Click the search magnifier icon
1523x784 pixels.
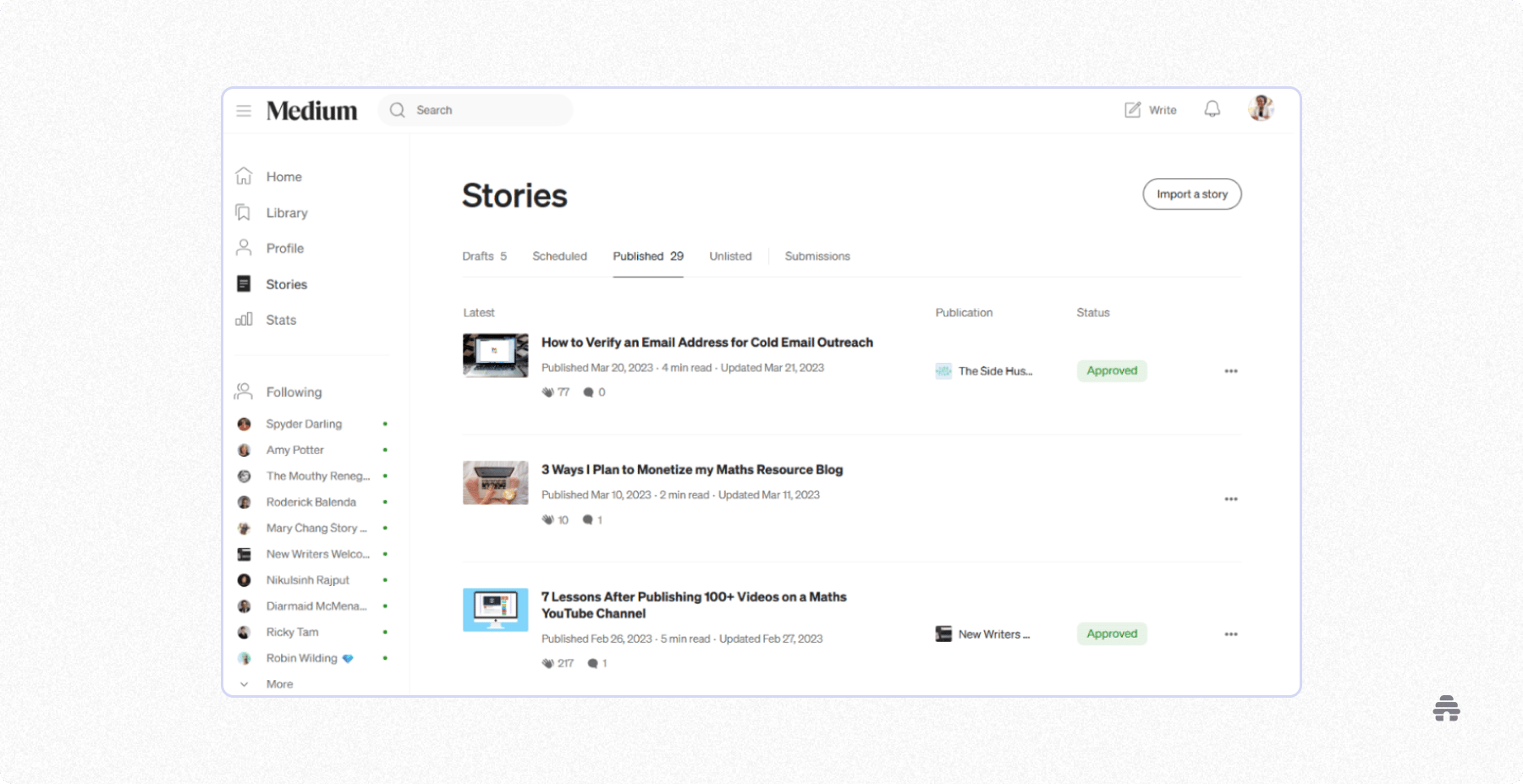[396, 110]
